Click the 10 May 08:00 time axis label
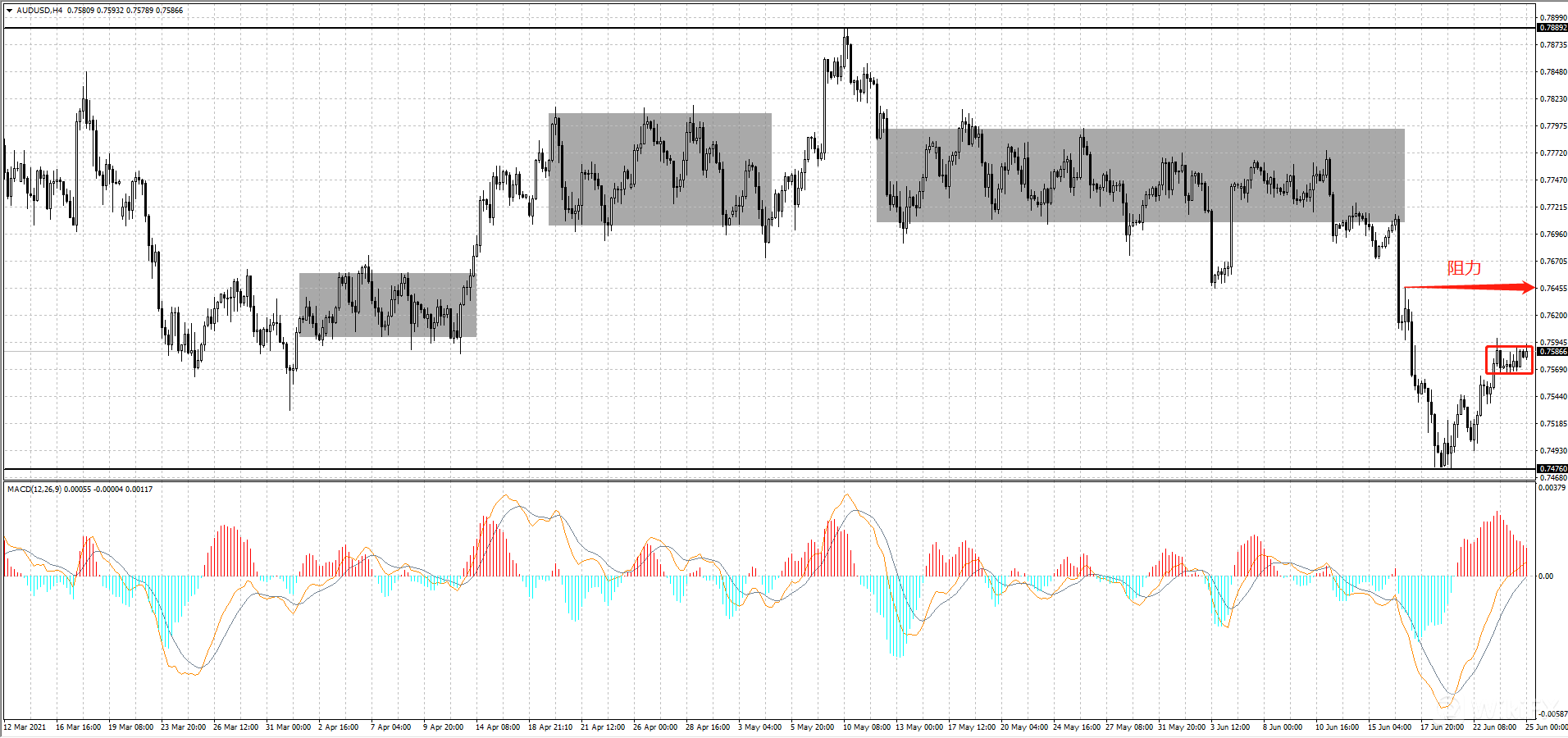Screen dimensions: 1568x738 coord(866,727)
